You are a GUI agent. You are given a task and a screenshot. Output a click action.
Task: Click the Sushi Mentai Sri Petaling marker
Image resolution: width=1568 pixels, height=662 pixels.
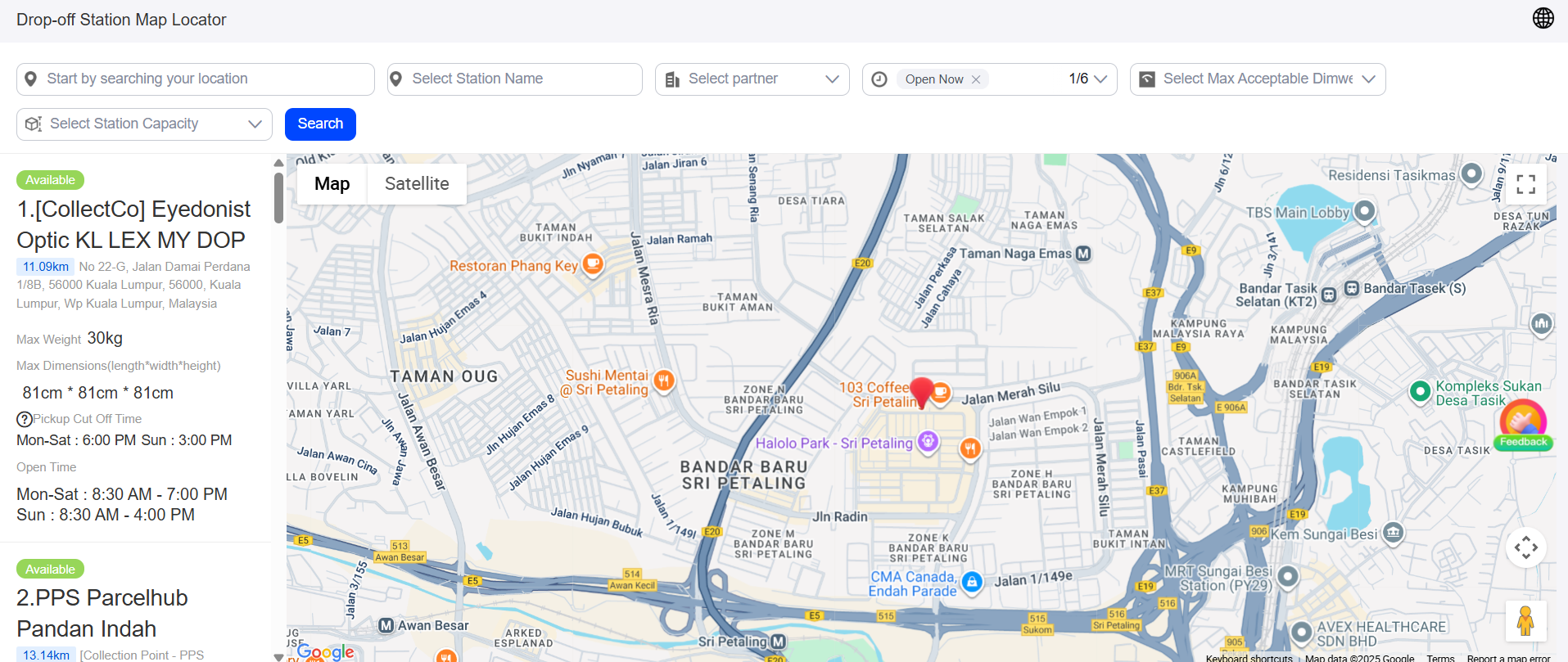tap(664, 380)
